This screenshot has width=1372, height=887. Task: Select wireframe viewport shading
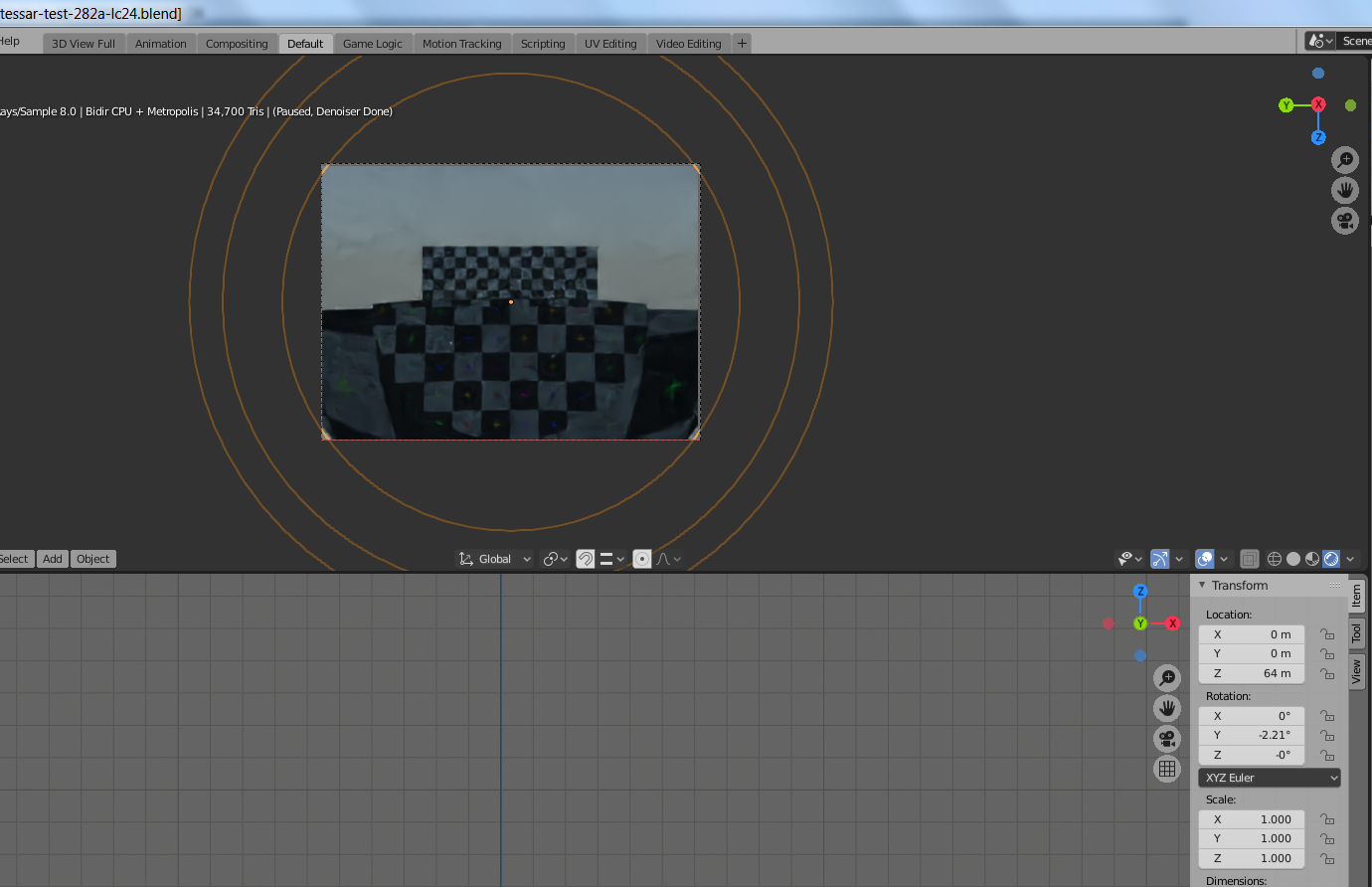(1275, 559)
